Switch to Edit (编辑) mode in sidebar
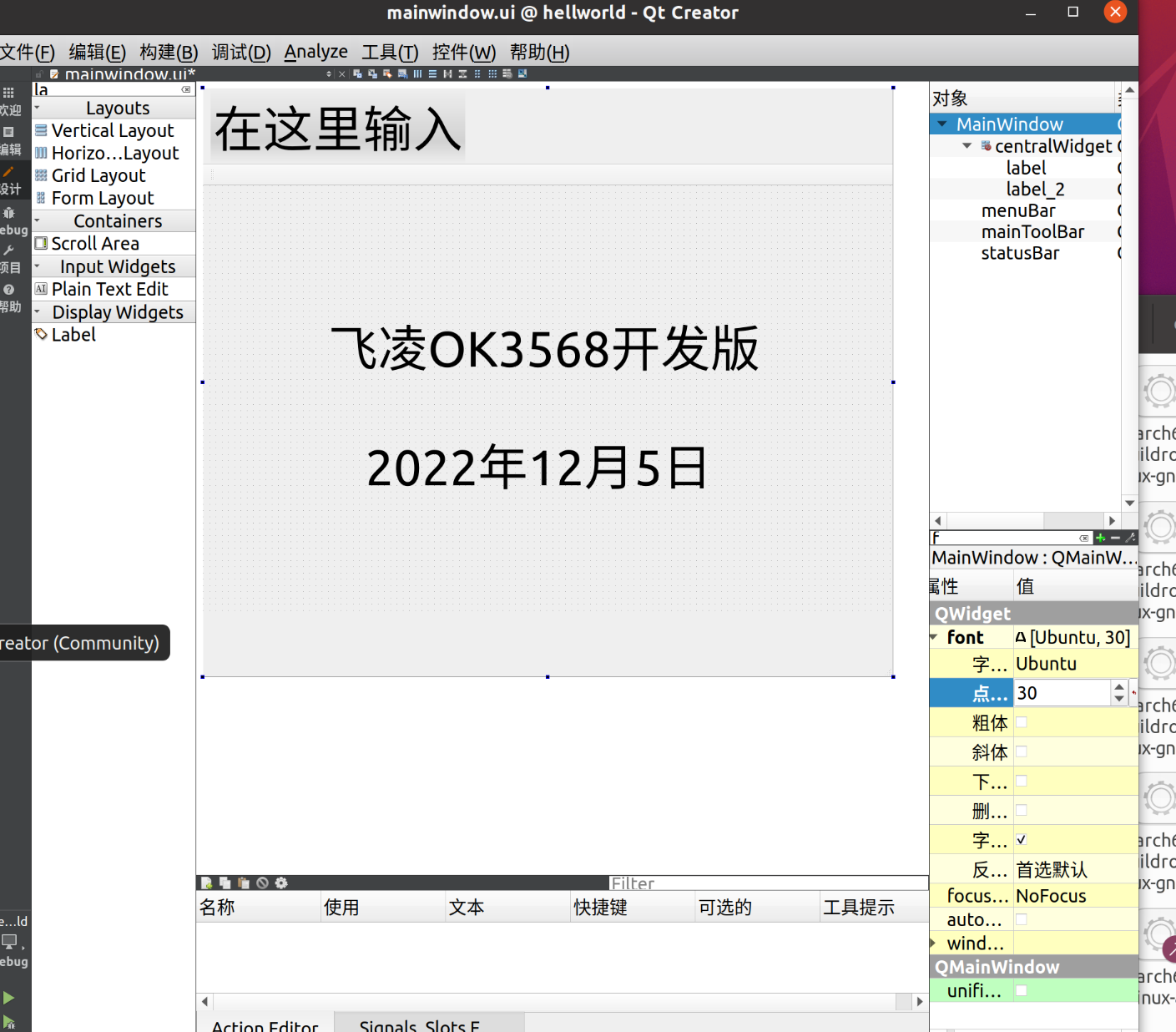The height and width of the screenshot is (1032, 1176). 9,140
